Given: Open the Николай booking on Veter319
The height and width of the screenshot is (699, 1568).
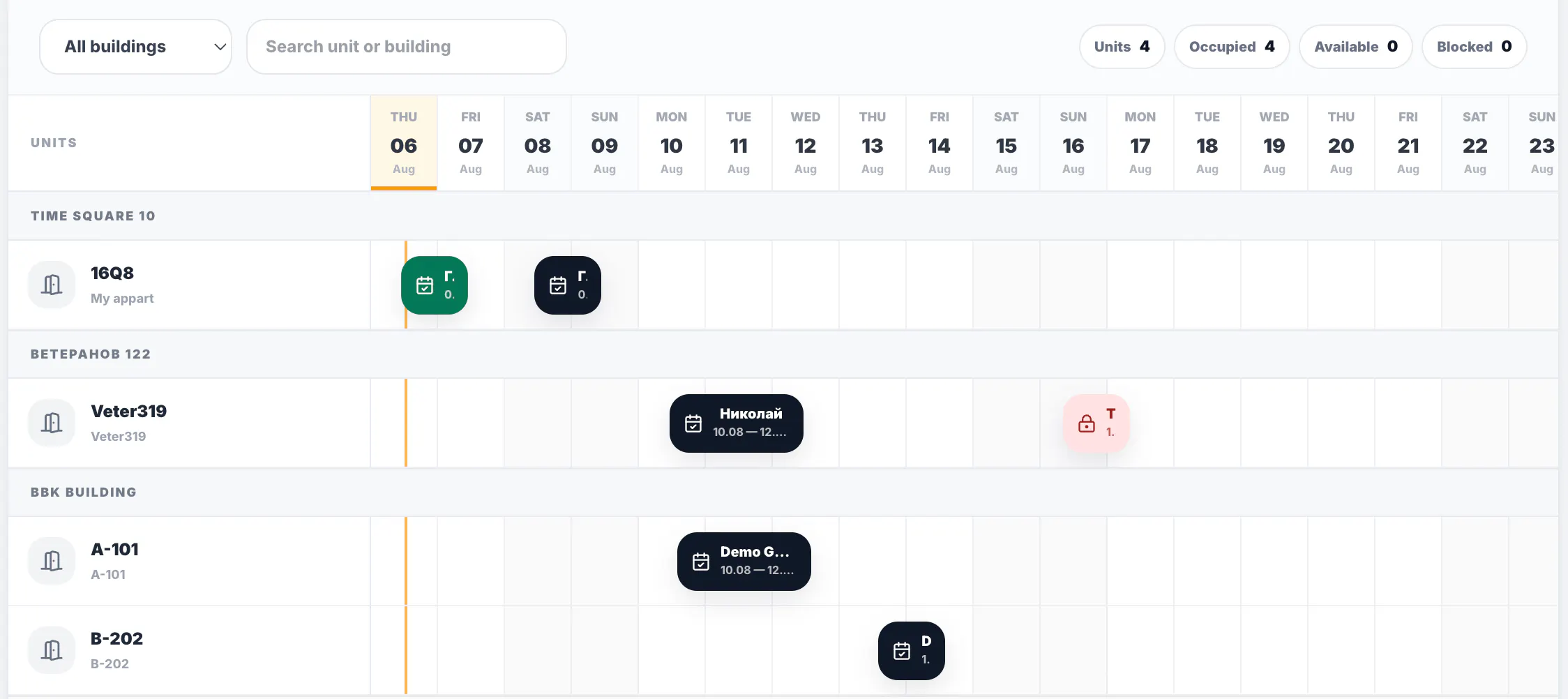Looking at the screenshot, I should click(x=737, y=423).
